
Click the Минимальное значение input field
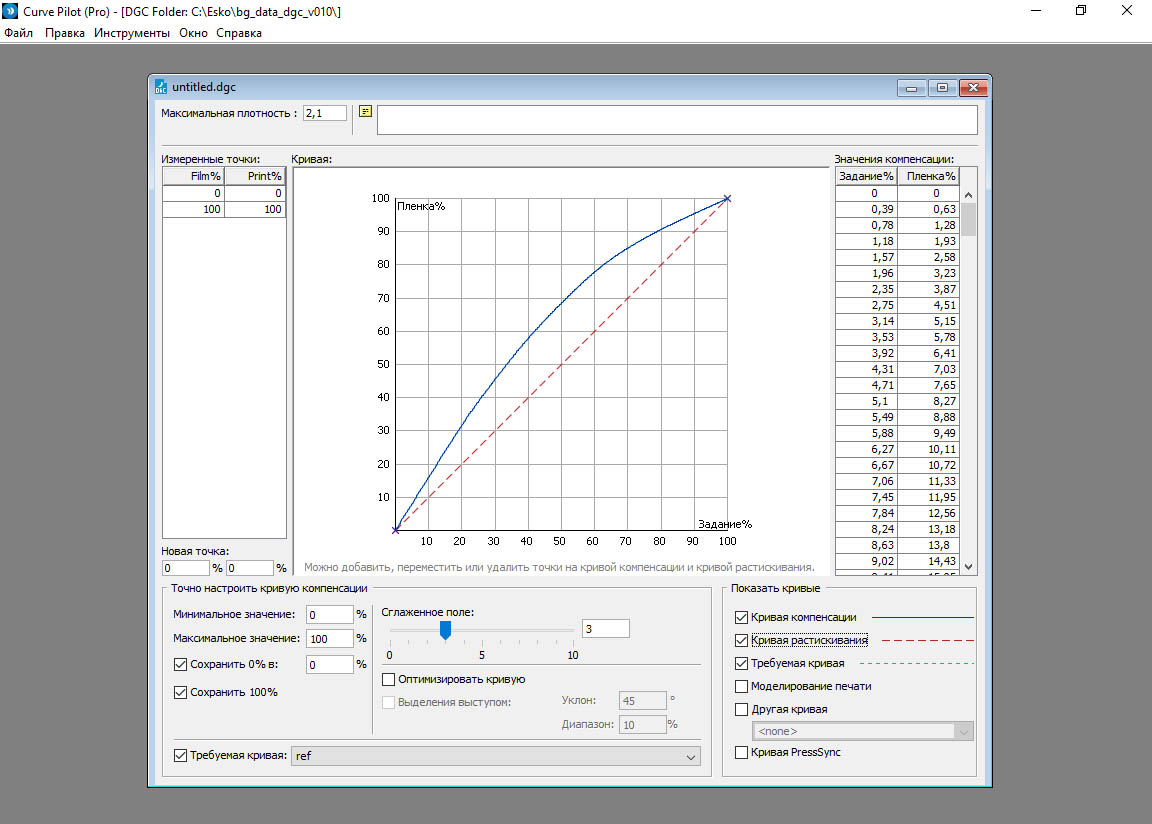tap(330, 614)
